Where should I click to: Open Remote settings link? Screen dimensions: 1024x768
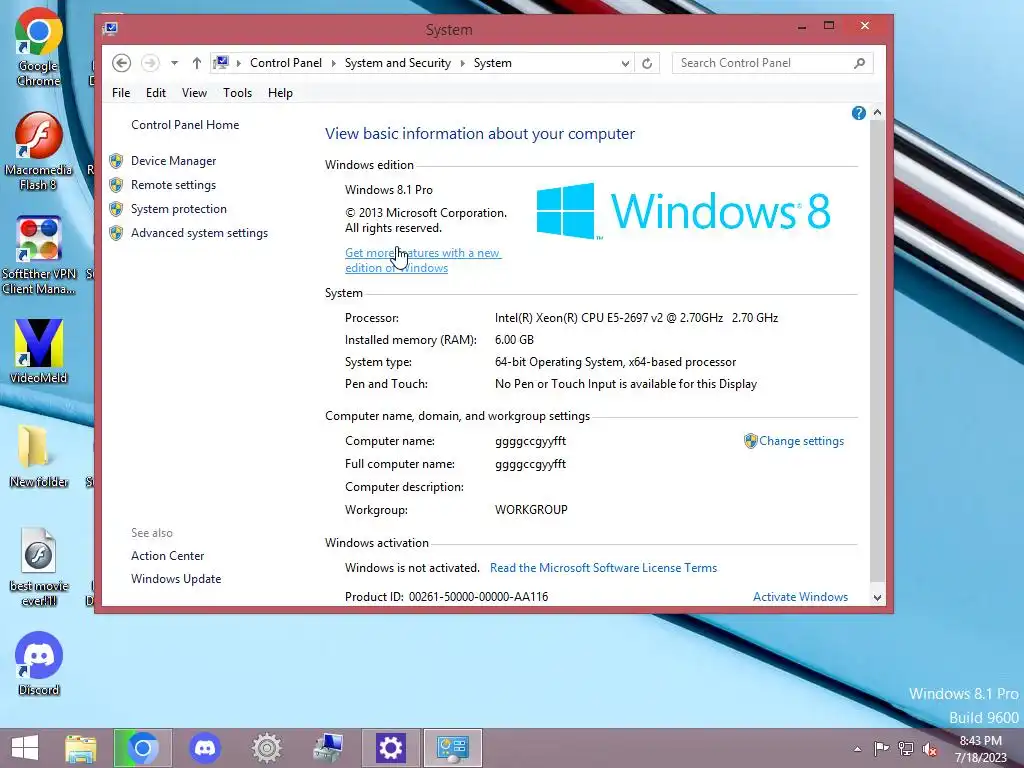pos(173,185)
